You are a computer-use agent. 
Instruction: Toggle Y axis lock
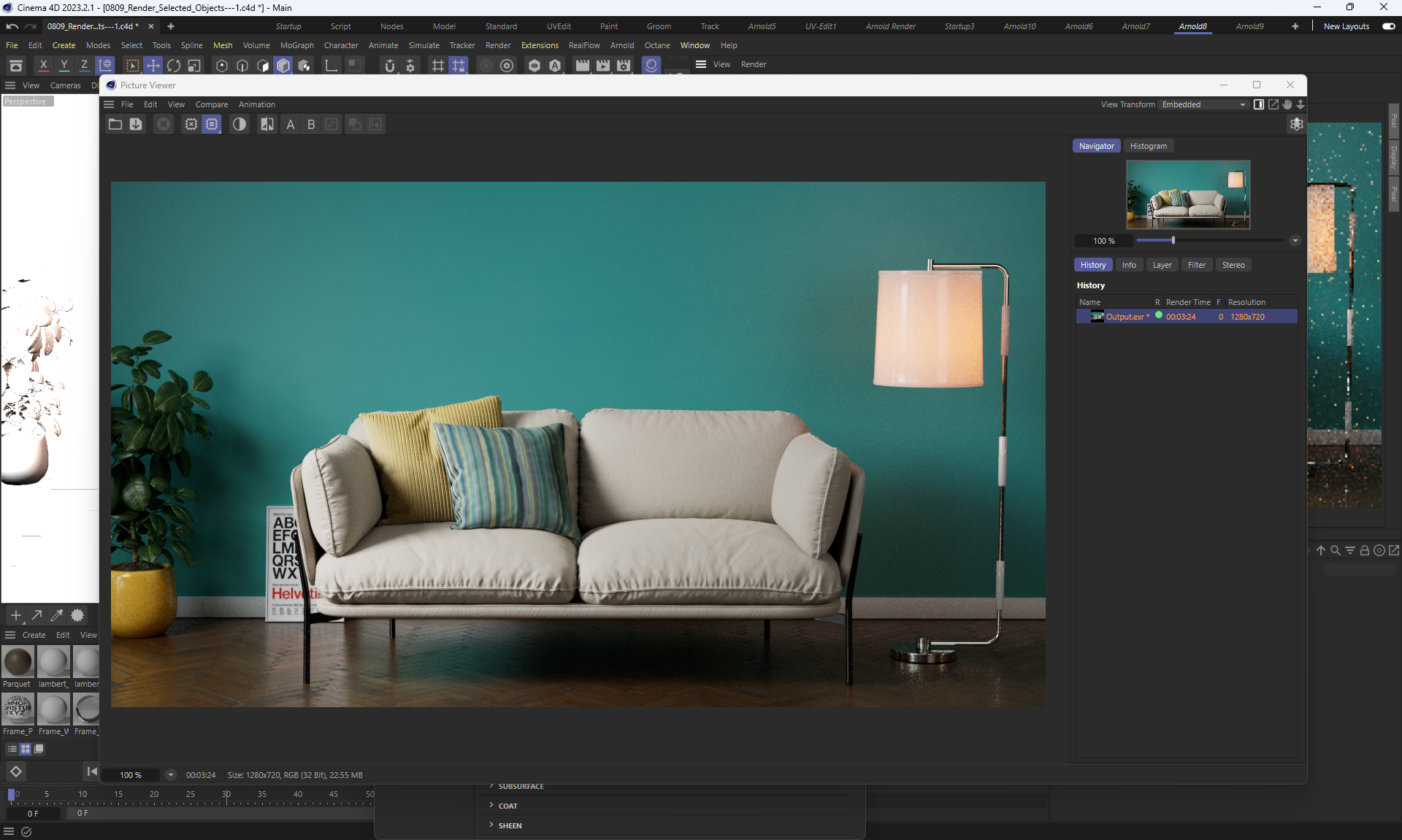[64, 66]
